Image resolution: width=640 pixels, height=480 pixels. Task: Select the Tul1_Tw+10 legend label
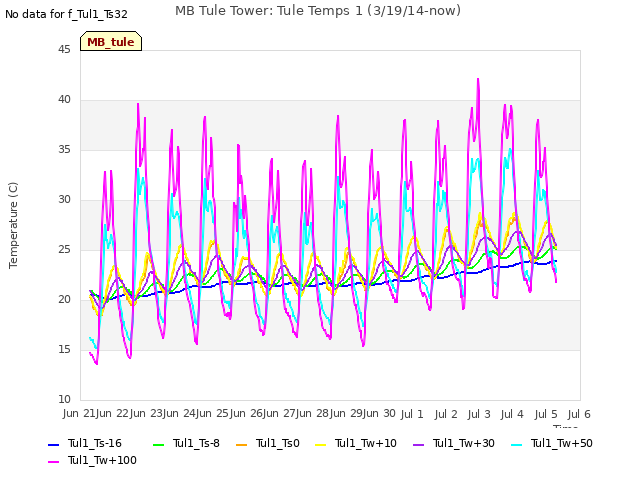click(366, 443)
